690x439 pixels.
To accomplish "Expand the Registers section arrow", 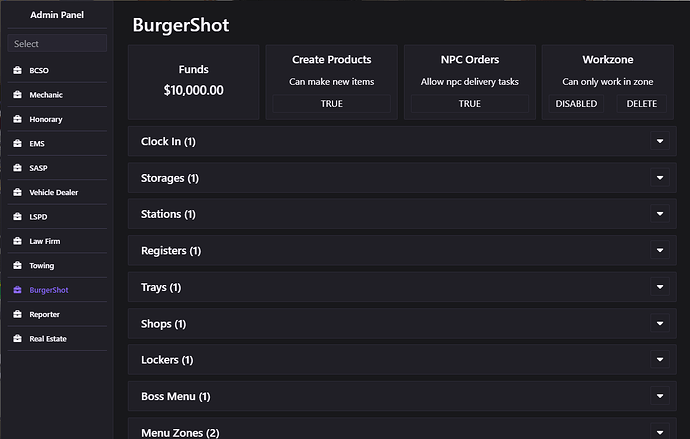I will coord(659,250).
